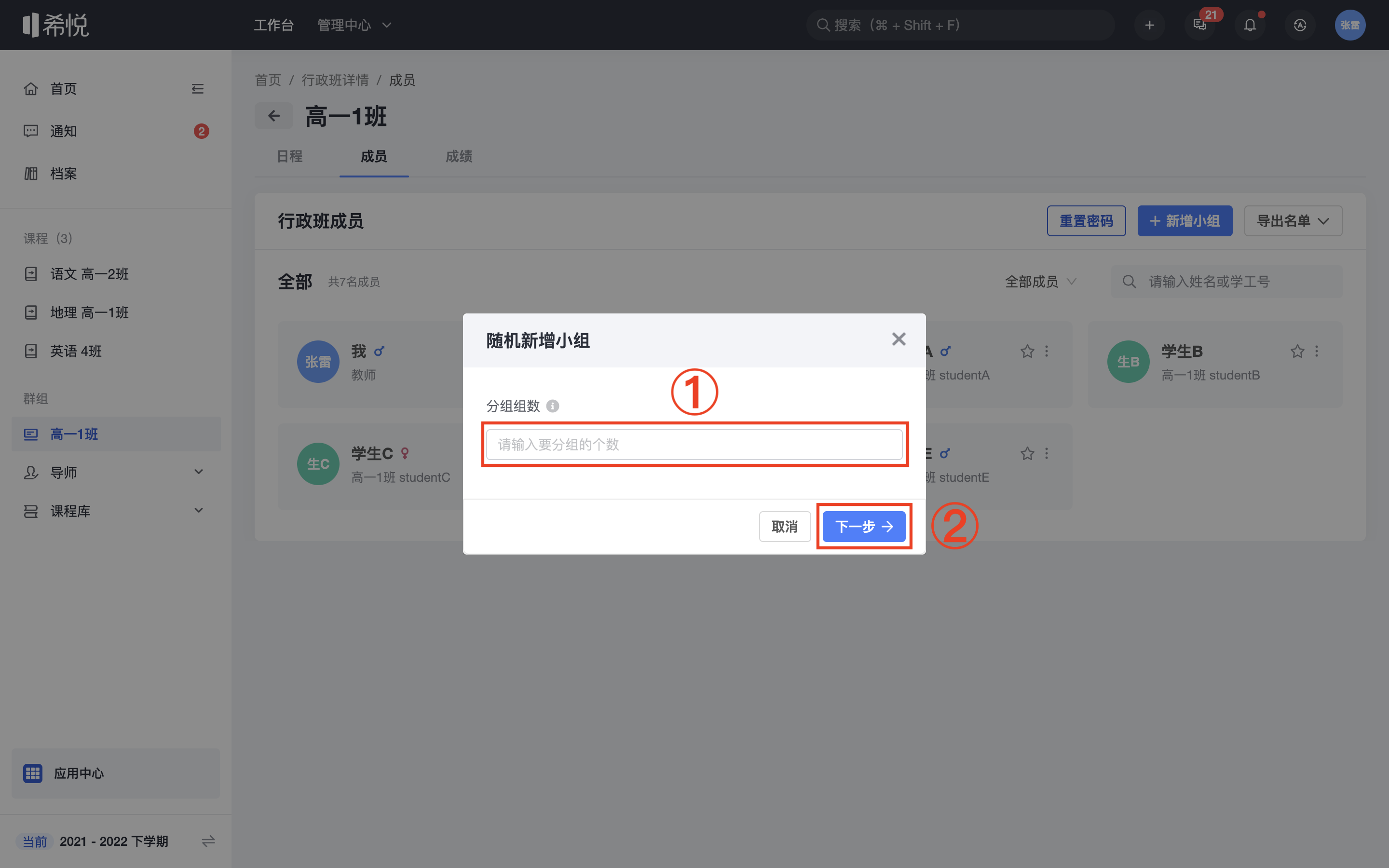Star the studentA card
The width and height of the screenshot is (1389, 868).
point(1027,352)
